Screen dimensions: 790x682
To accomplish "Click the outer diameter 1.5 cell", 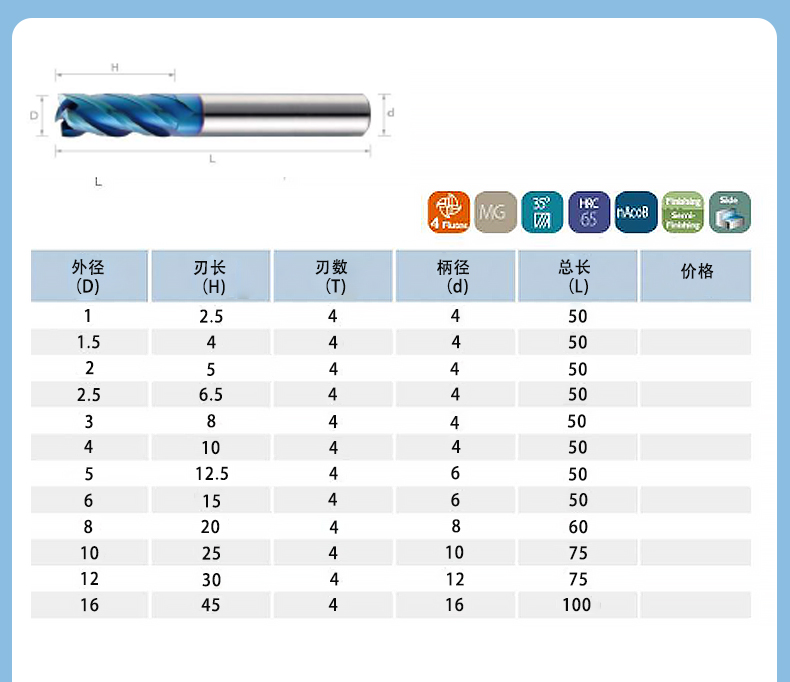I will click(88, 343).
